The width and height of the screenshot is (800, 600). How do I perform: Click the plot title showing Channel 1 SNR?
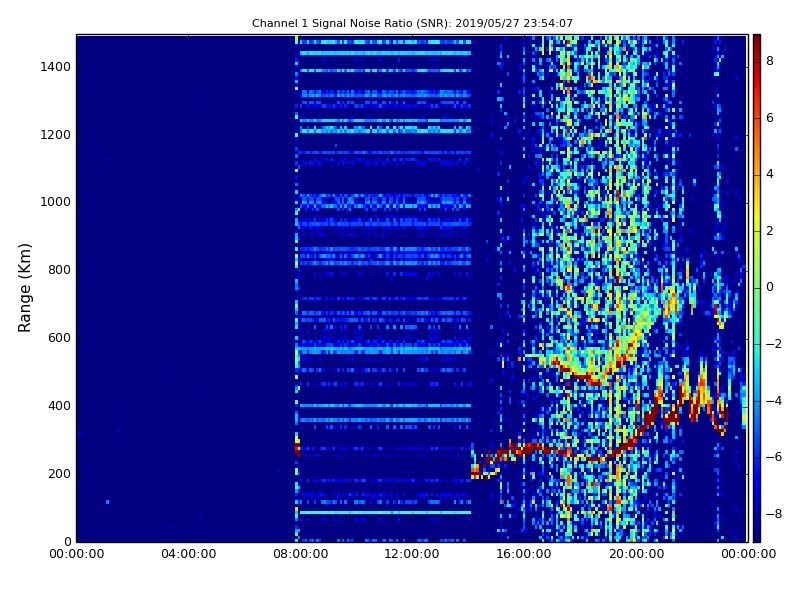[x=412, y=23]
